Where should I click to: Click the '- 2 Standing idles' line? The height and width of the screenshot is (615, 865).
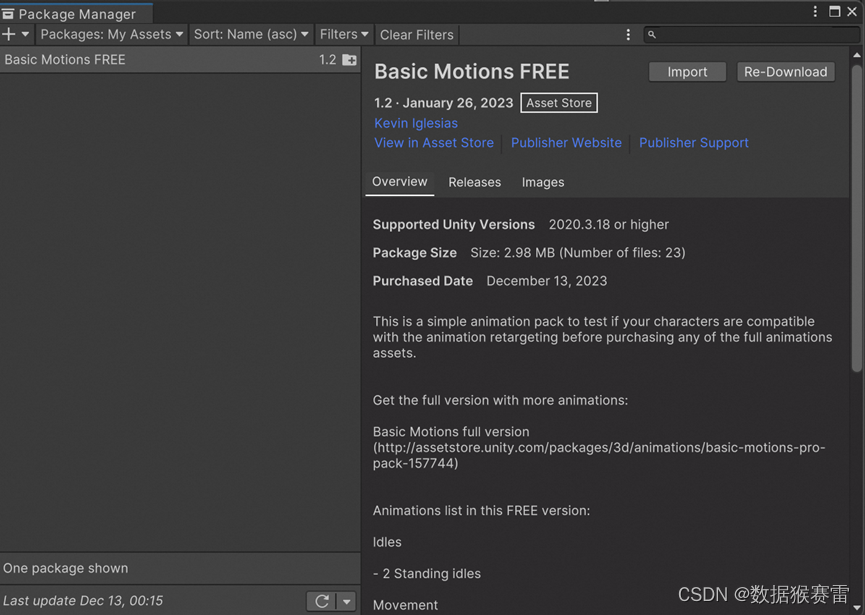point(426,574)
